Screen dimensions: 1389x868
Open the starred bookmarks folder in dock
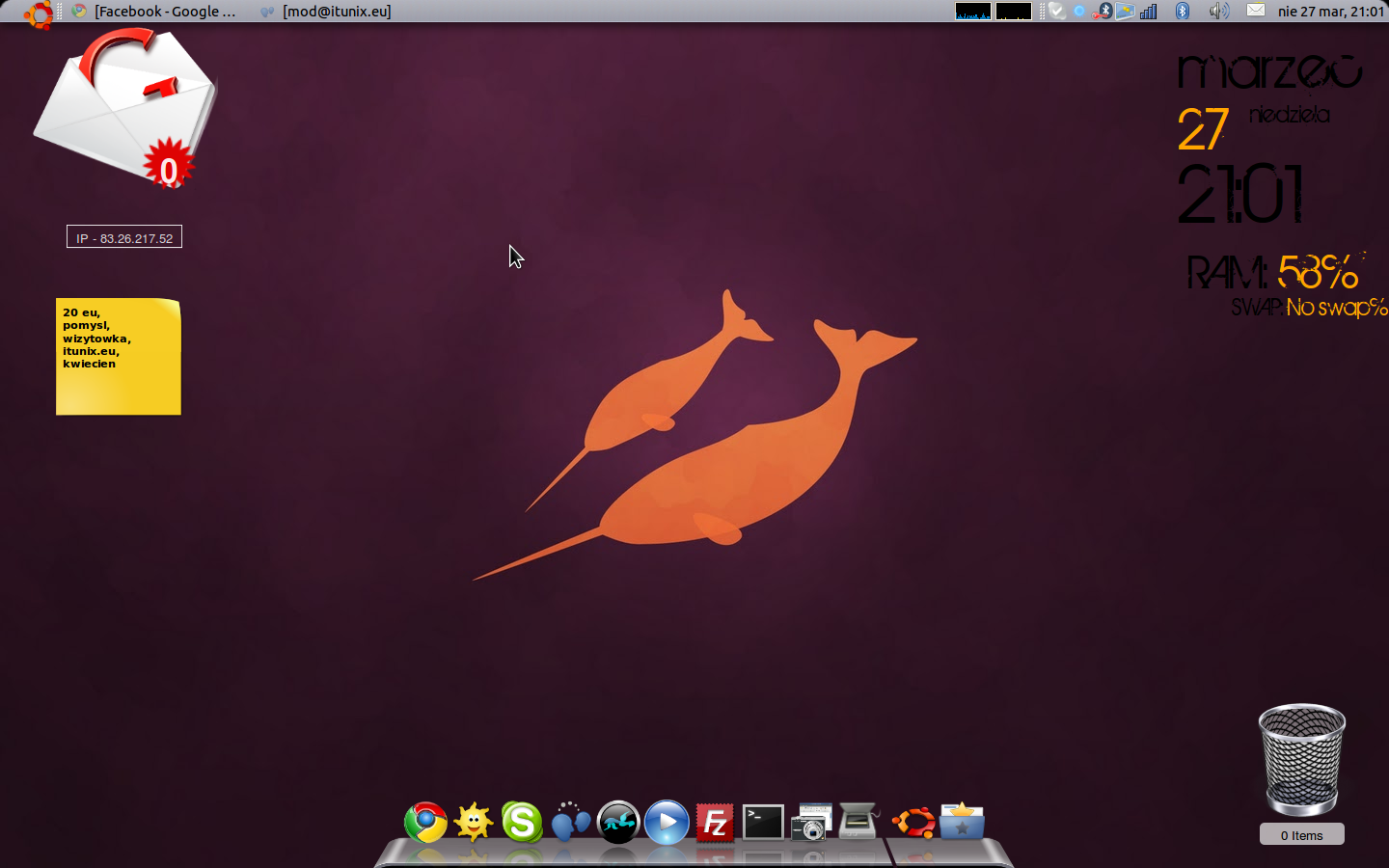(x=962, y=823)
